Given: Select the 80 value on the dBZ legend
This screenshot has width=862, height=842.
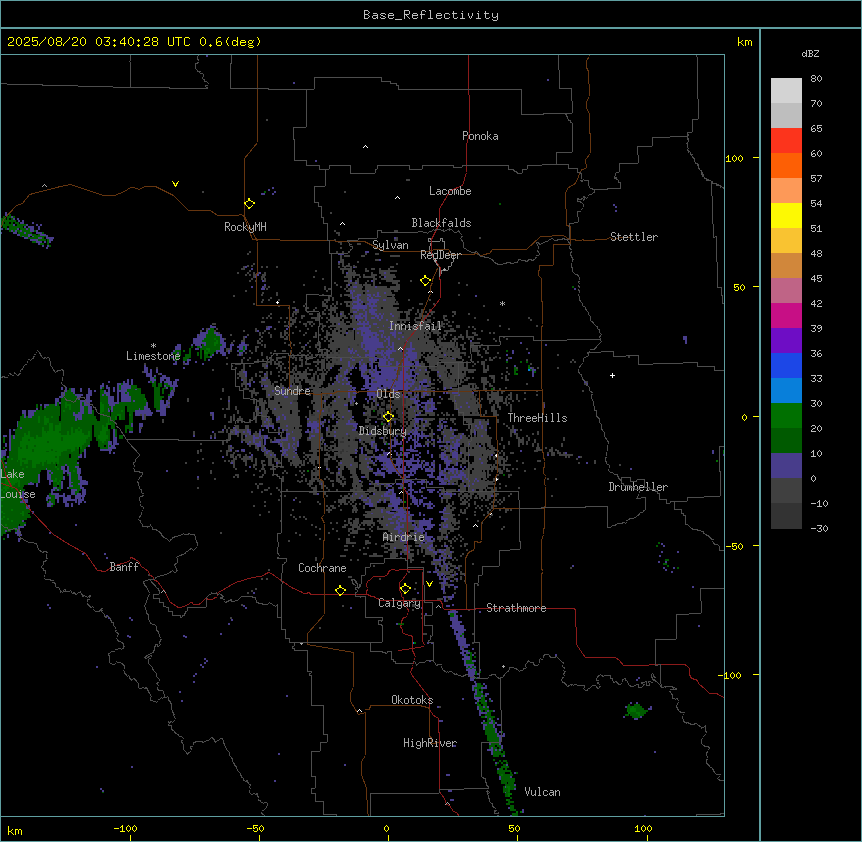Looking at the screenshot, I should pyautogui.click(x=816, y=79).
